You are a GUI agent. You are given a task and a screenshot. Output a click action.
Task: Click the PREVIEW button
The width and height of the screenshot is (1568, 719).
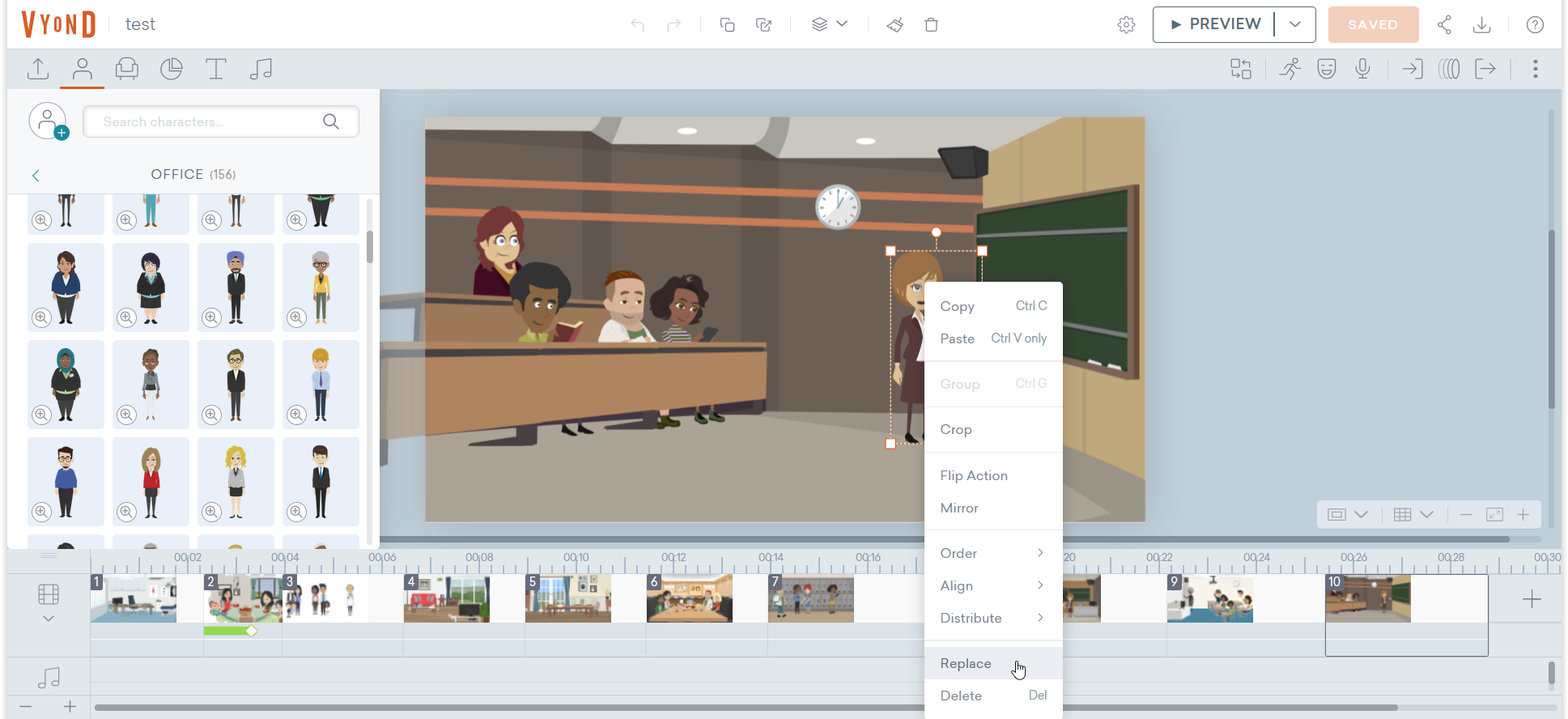point(1215,24)
